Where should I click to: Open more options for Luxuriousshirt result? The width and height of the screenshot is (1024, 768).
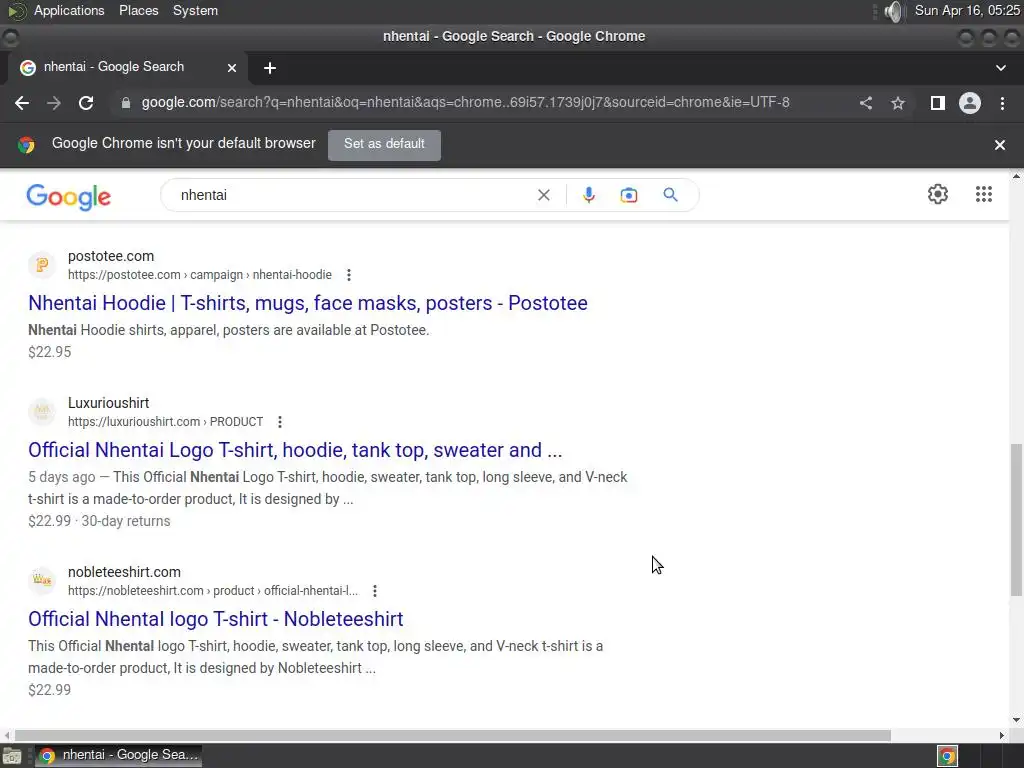click(x=280, y=422)
